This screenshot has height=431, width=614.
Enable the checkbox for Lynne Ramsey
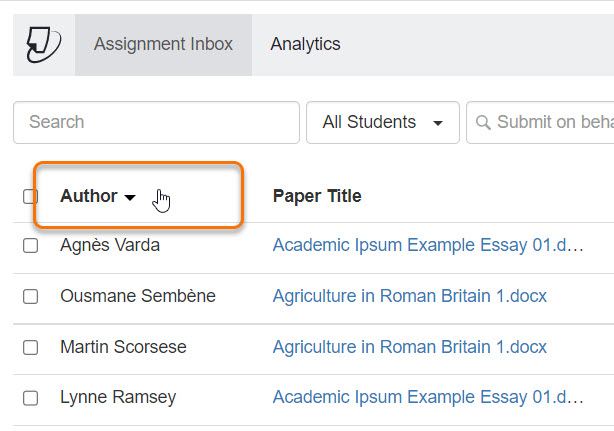point(30,398)
